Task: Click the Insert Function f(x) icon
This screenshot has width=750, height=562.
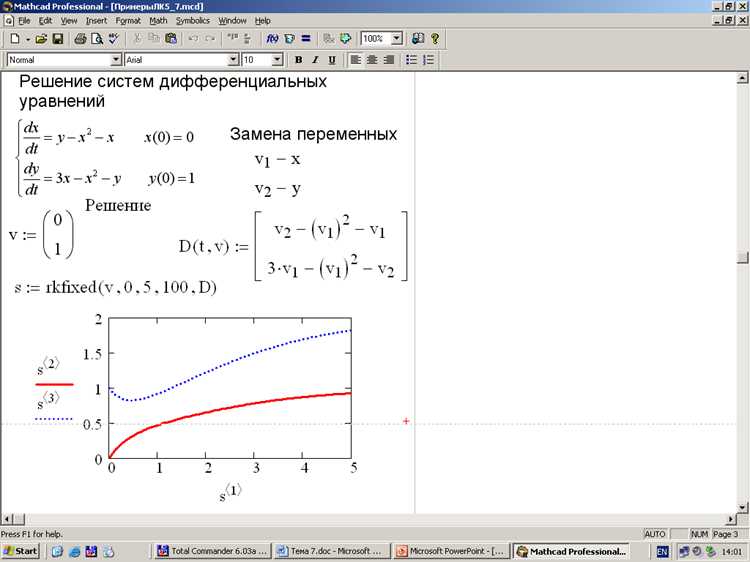Action: [272, 39]
